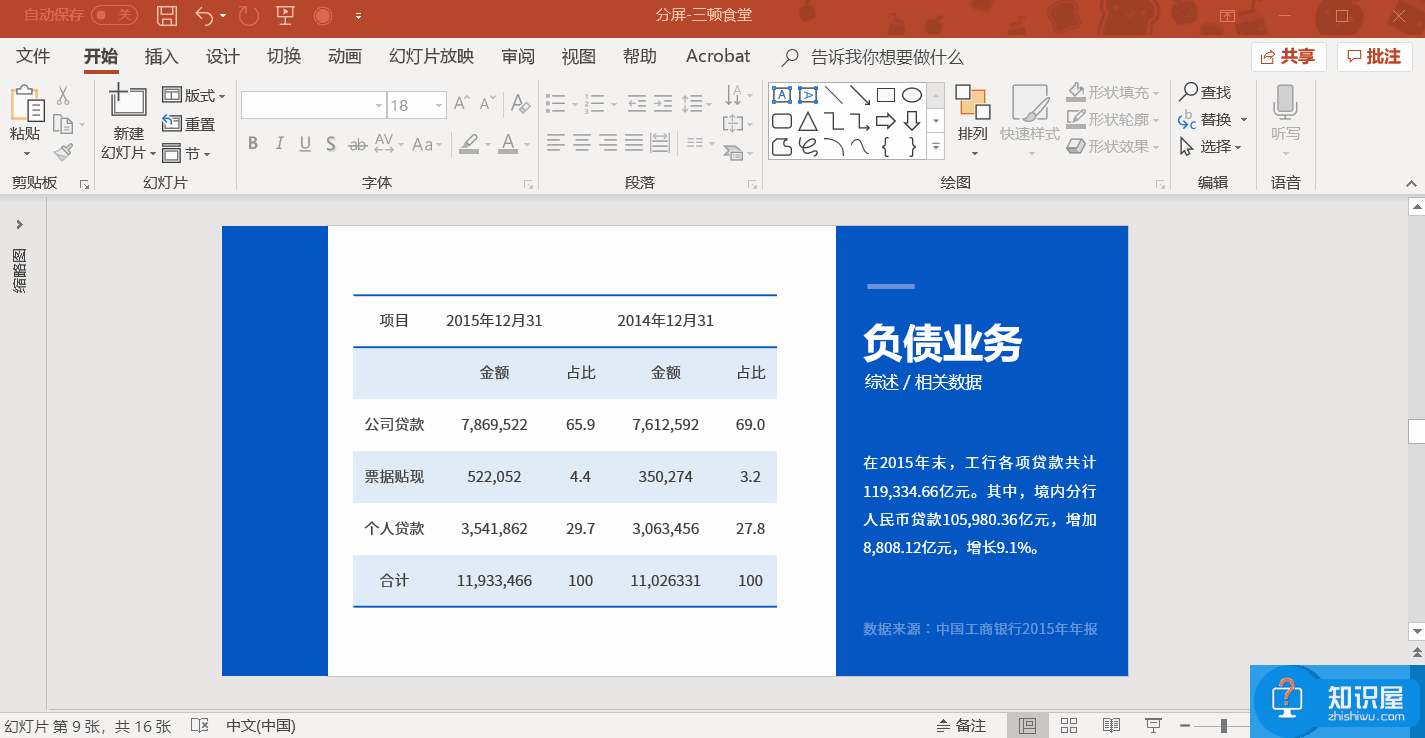This screenshot has height=738, width=1425.
Task: Select the Format Painter brush icon
Action: (x=64, y=152)
